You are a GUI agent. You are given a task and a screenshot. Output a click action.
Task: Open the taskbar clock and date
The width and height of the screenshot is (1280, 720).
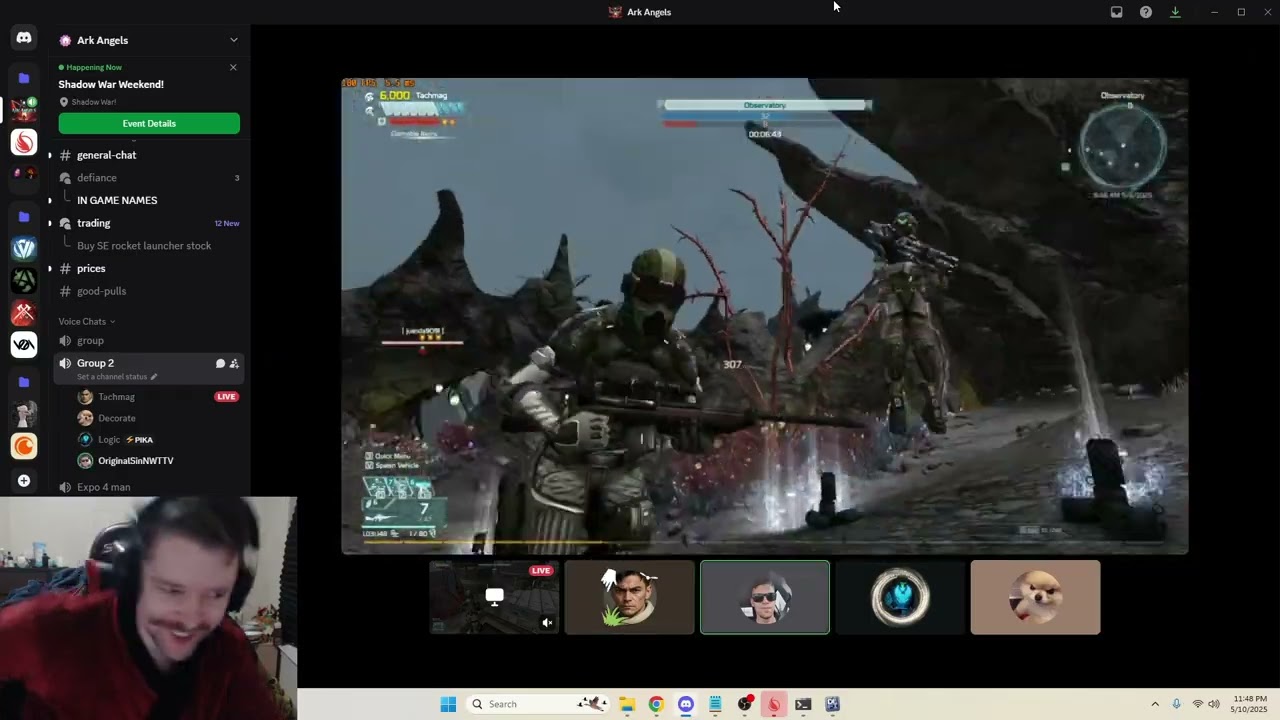1249,704
